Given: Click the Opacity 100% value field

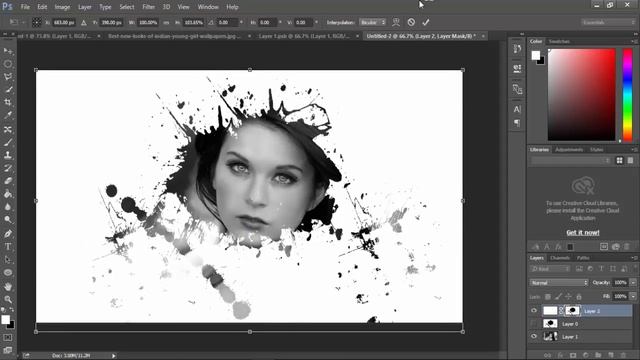Looking at the screenshot, I should [x=620, y=282].
